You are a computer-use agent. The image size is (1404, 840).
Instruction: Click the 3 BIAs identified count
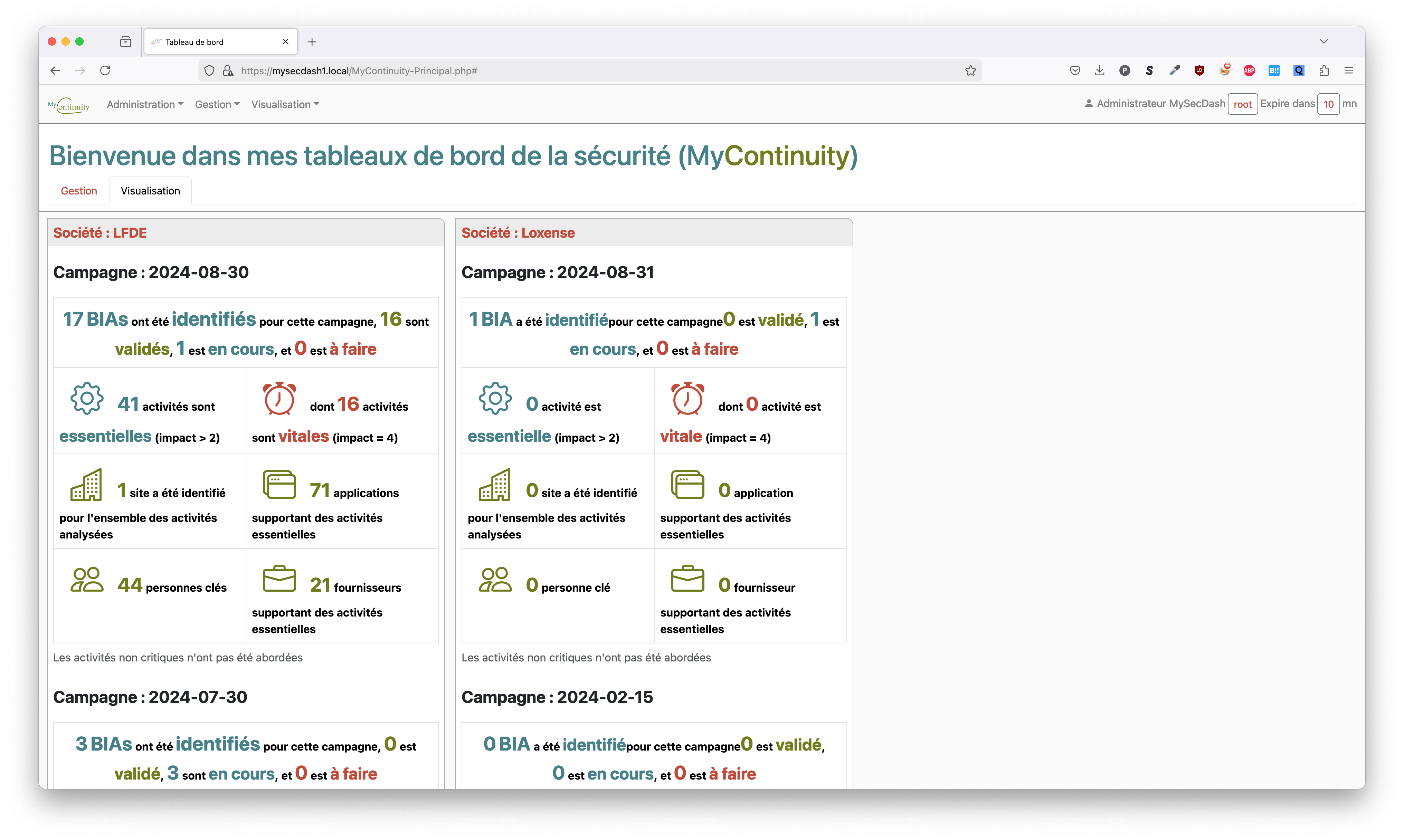point(104,744)
